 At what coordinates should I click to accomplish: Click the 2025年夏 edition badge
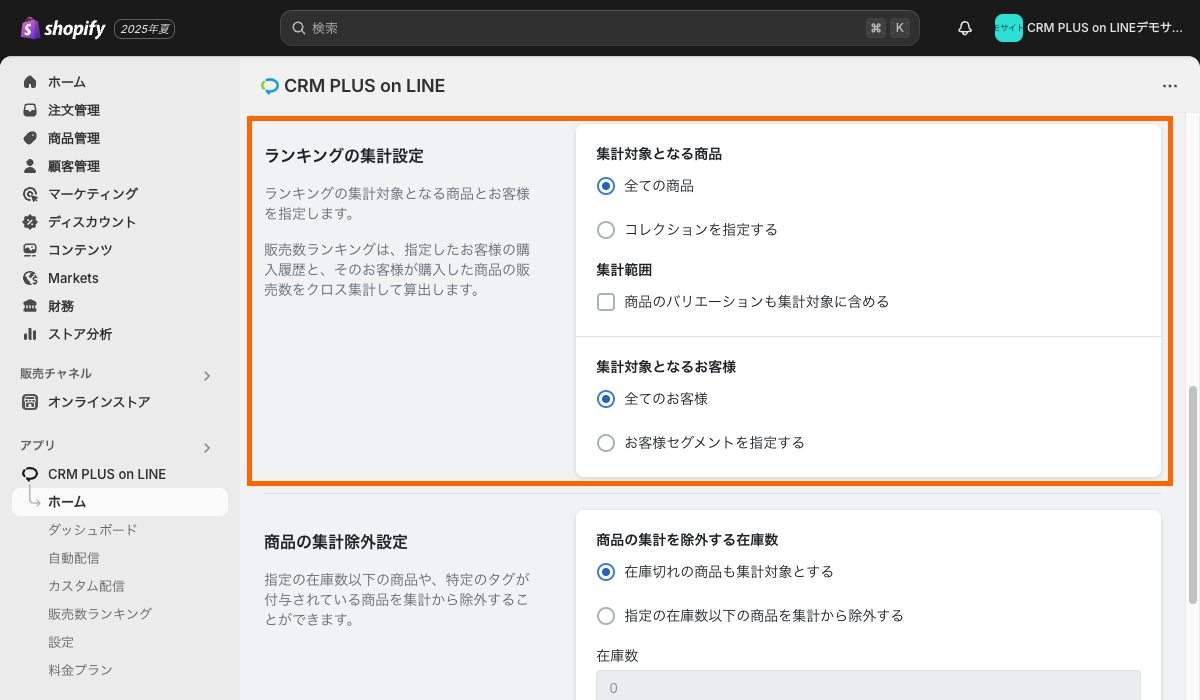[145, 29]
